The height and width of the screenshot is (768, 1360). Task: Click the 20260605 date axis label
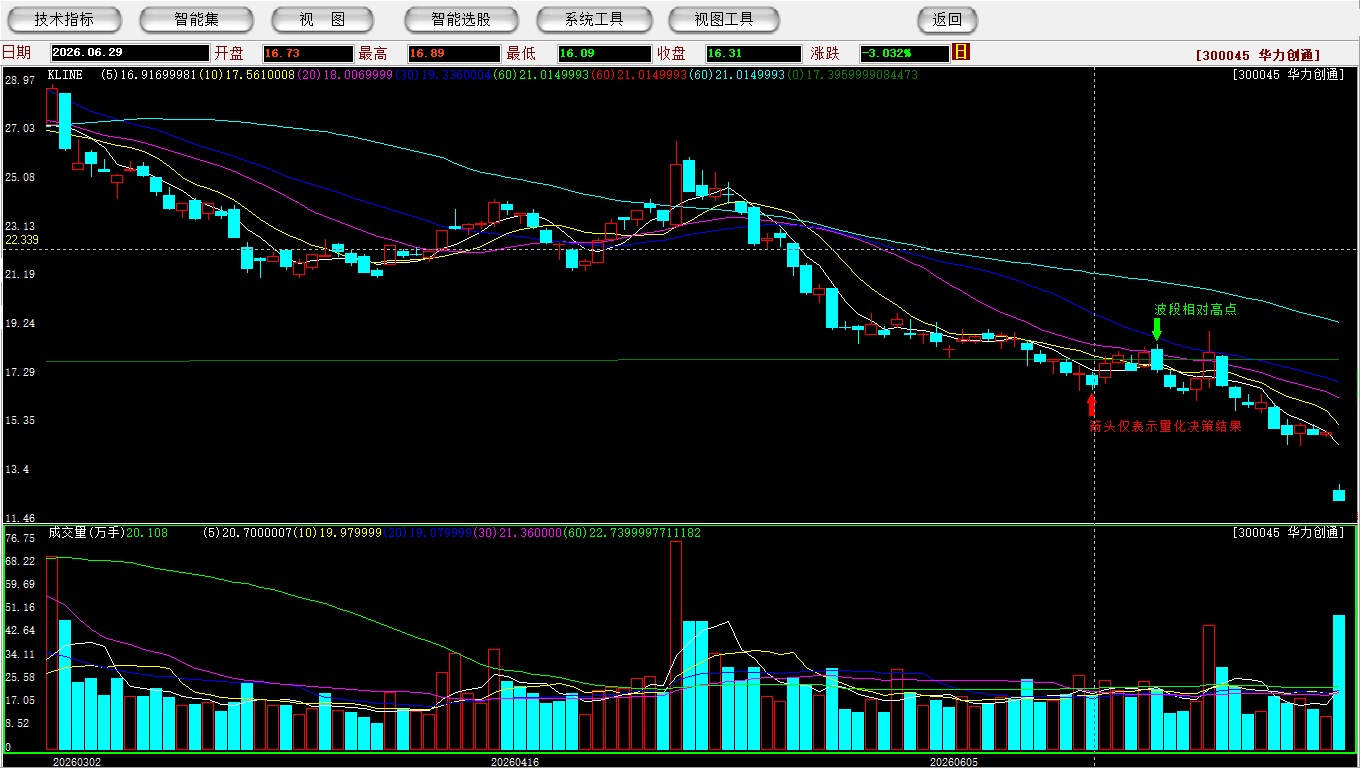[x=953, y=762]
